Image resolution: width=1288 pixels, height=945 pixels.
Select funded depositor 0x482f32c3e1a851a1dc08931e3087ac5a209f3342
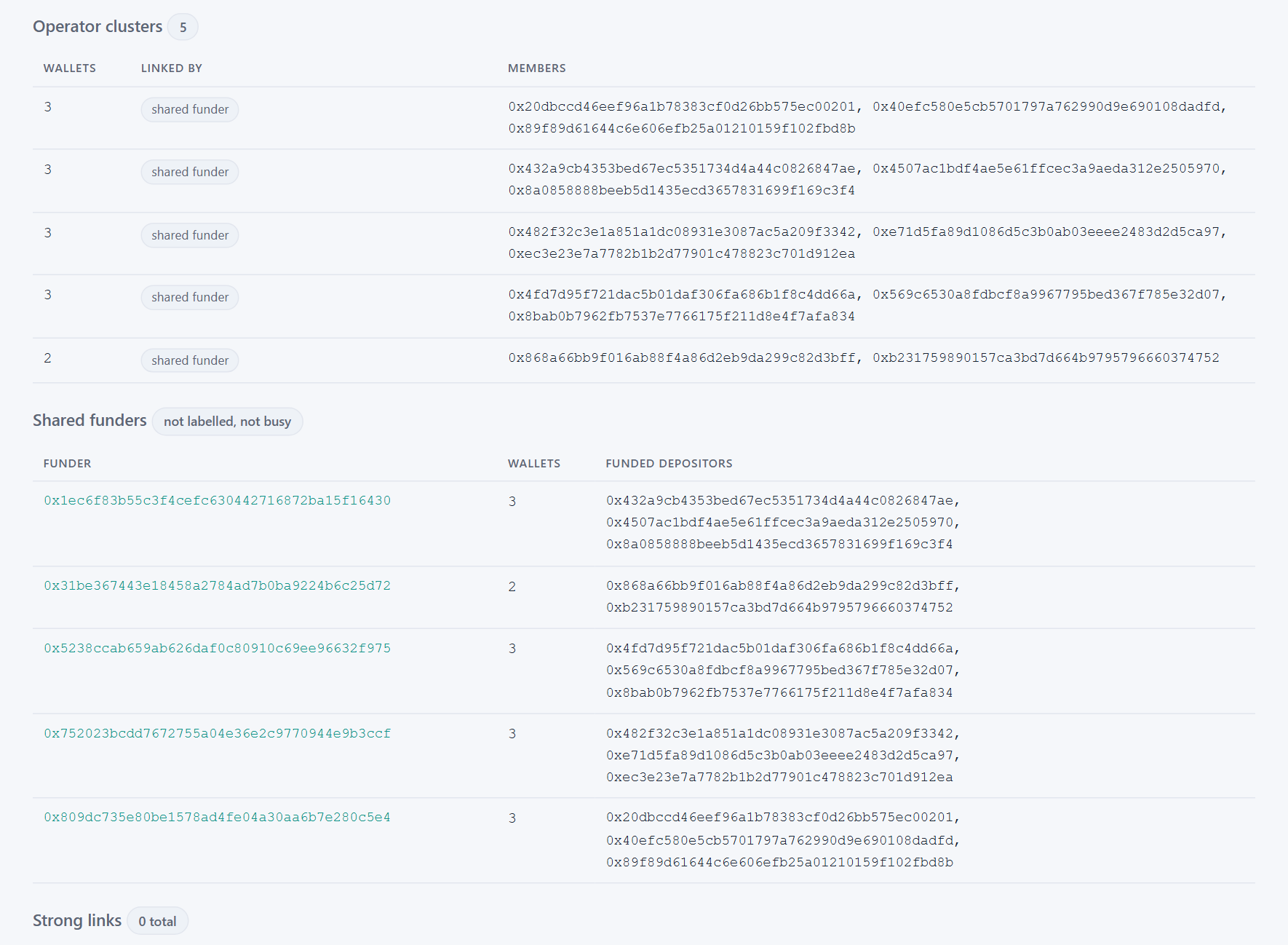779,734
